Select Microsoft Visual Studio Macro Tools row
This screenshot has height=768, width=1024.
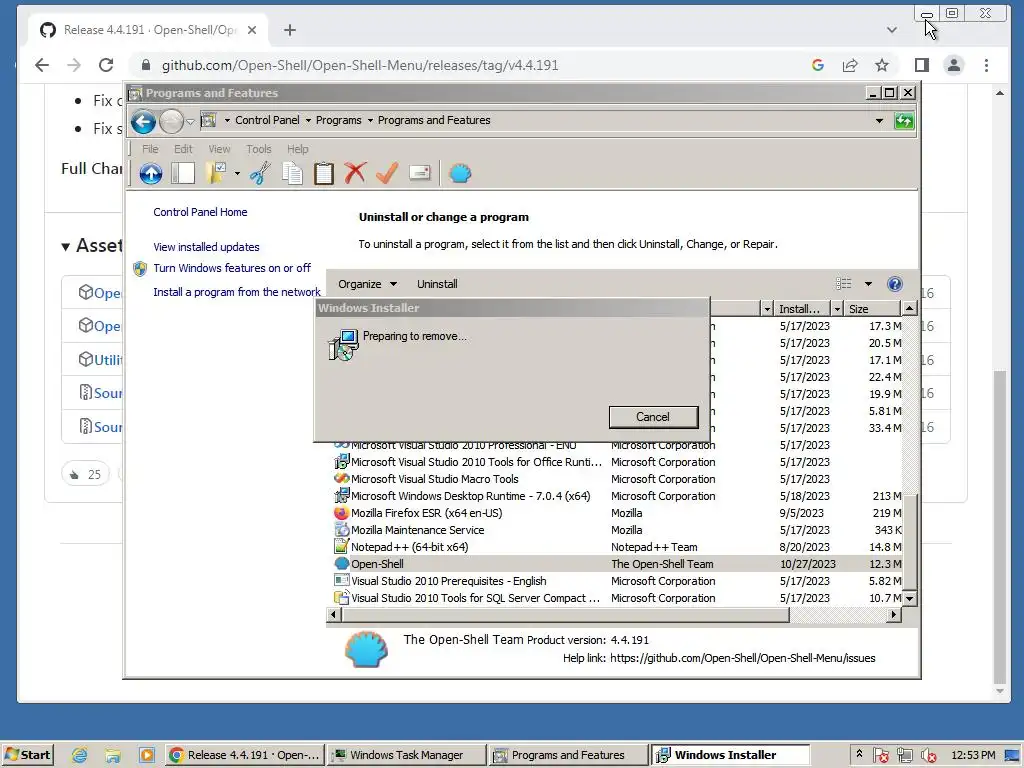click(617, 479)
